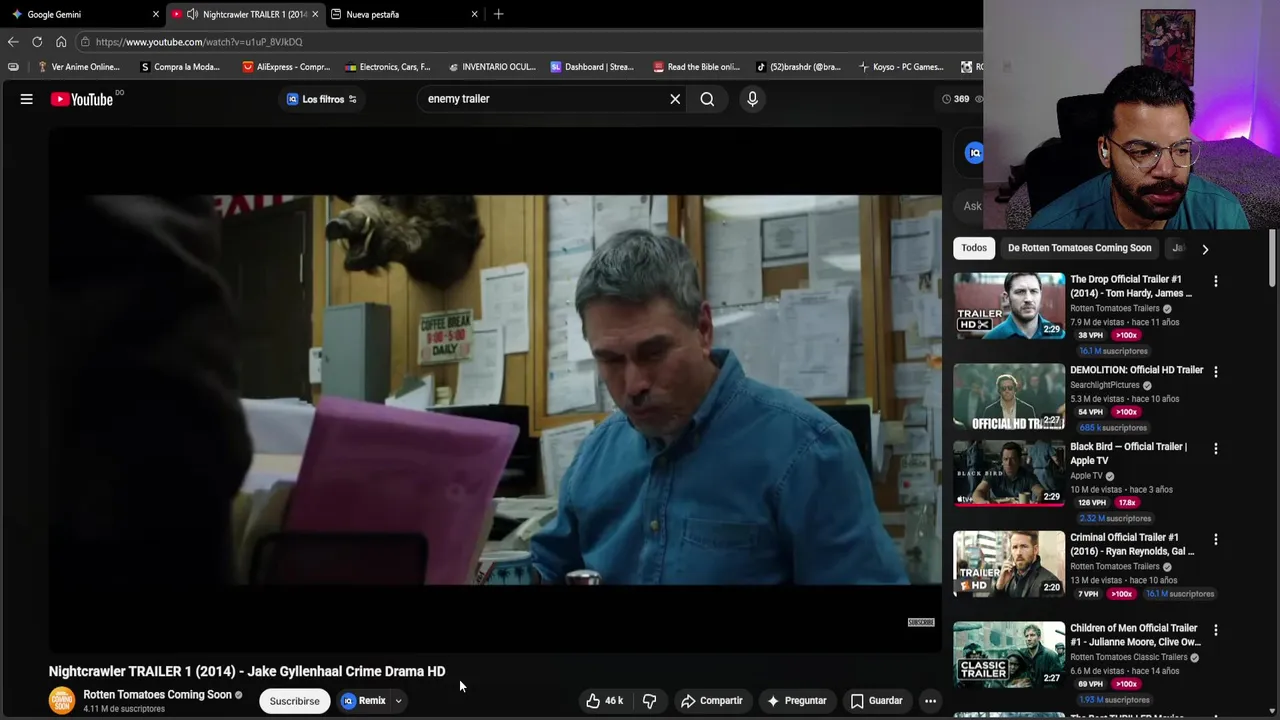Open Black Bird Official Trailer thumbnail
Viewport: 1280px width, 720px height.
[1009, 473]
